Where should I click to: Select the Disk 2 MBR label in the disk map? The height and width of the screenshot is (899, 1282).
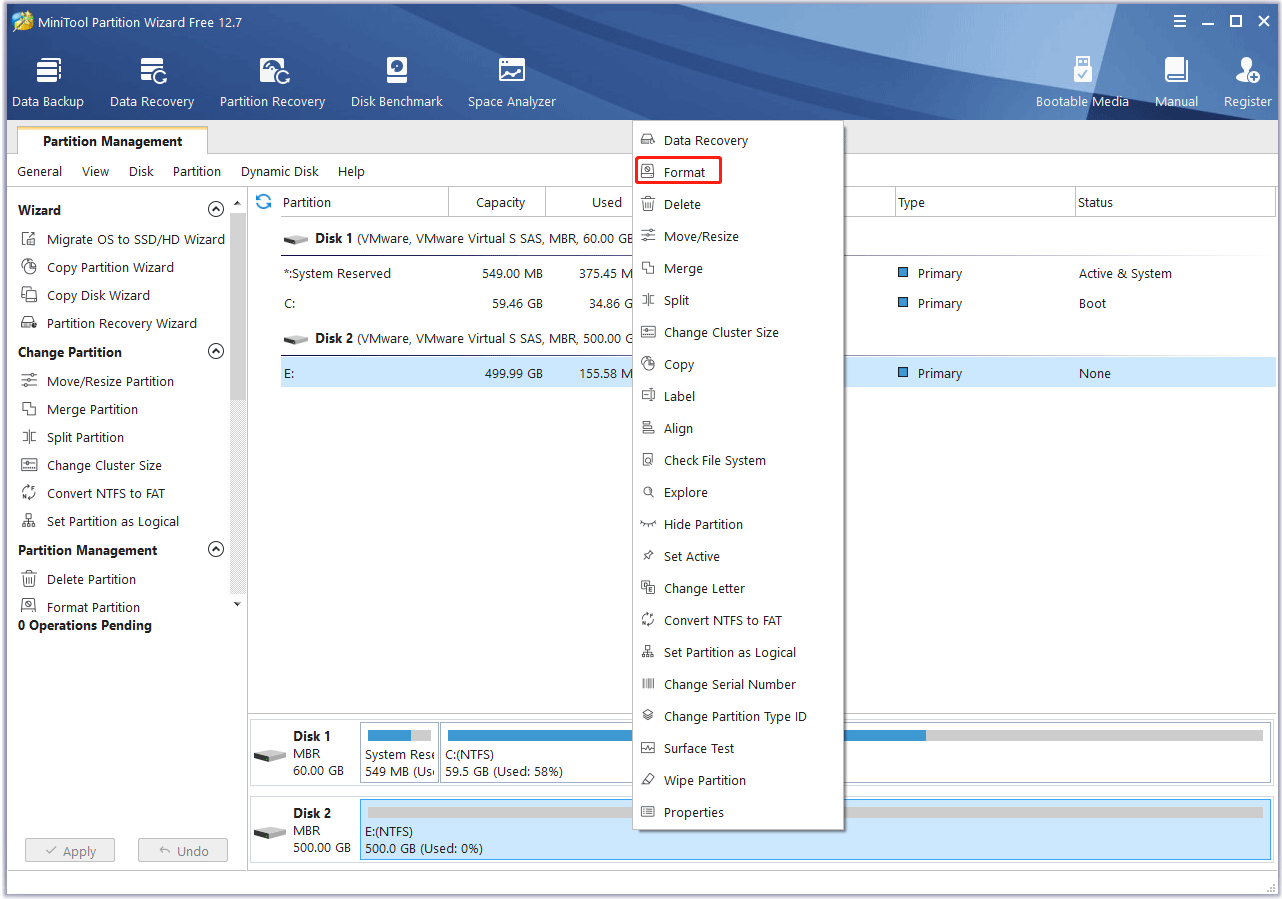[304, 830]
